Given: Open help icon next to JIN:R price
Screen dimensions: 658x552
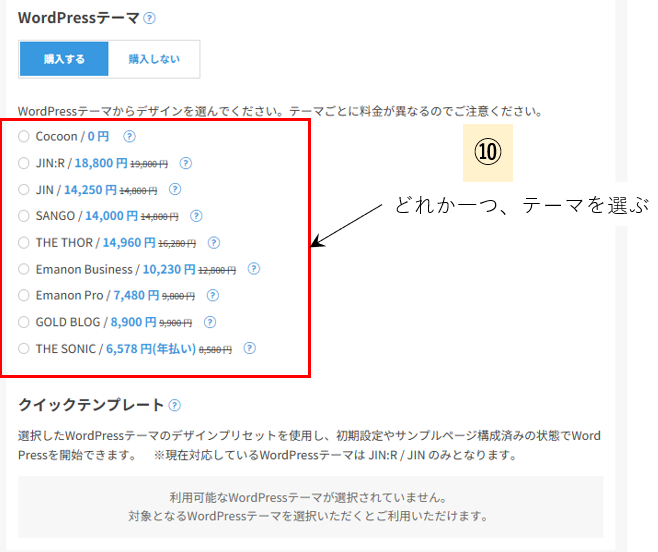Looking at the screenshot, I should coord(185,163).
